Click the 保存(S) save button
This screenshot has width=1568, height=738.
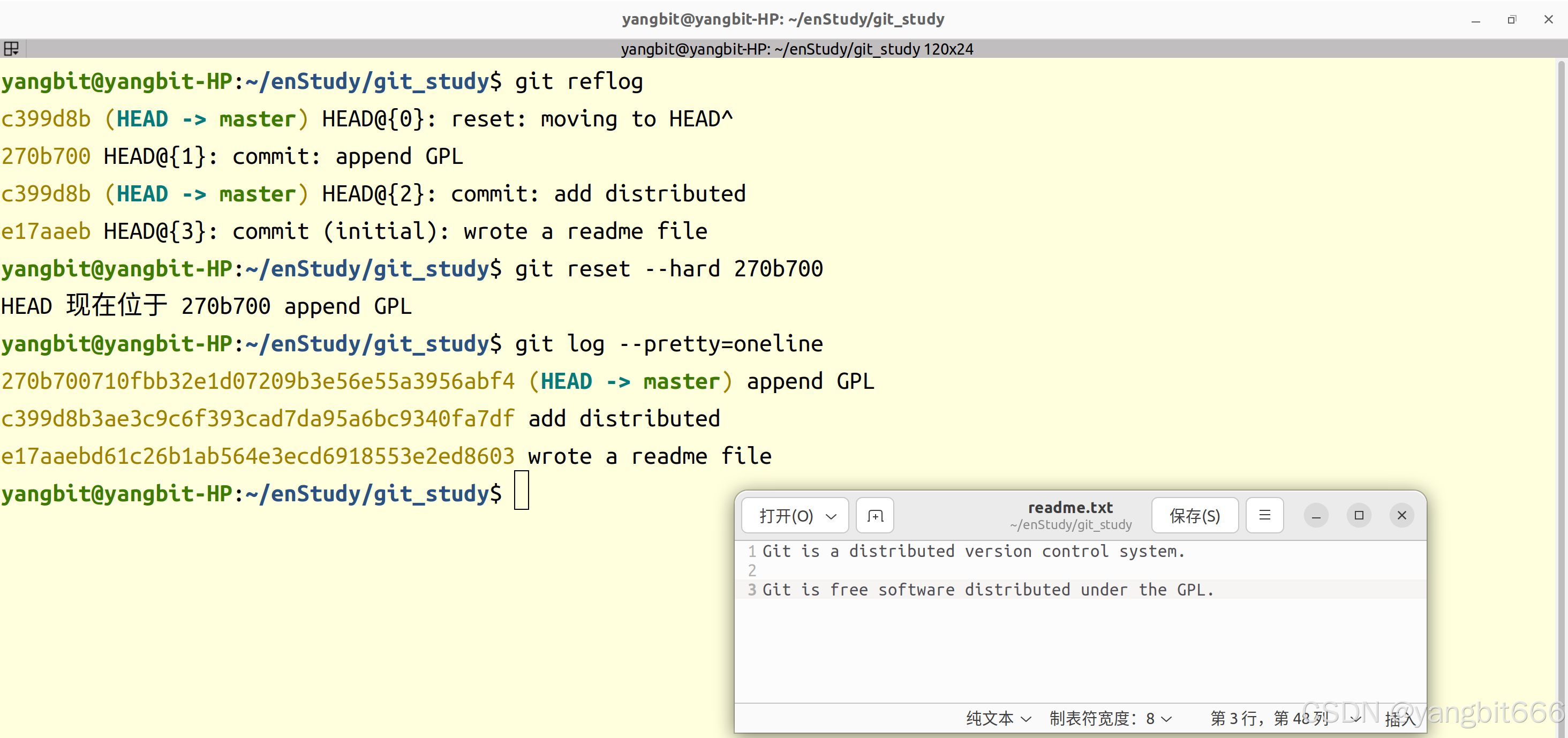[1194, 516]
